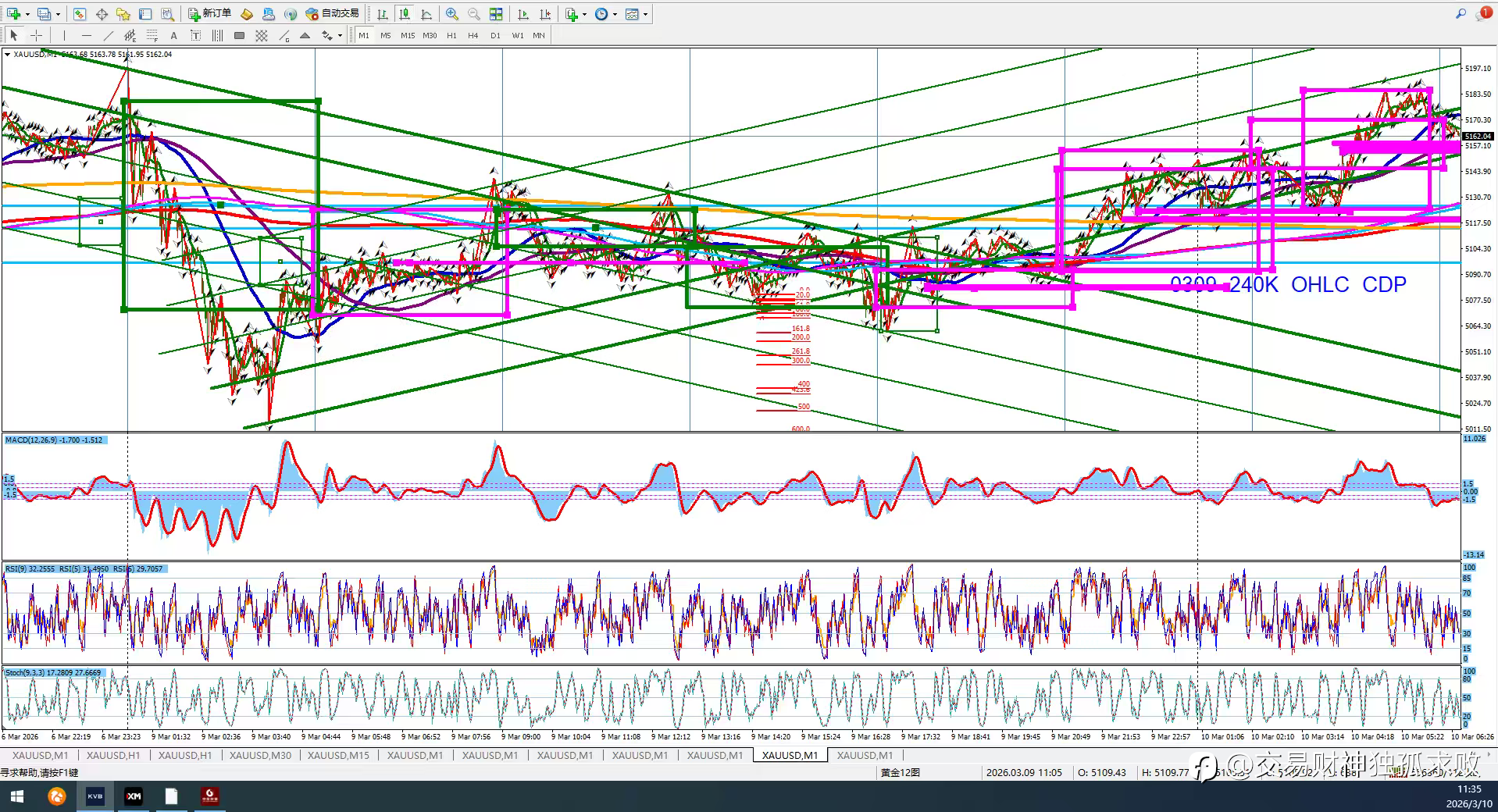Switch to the XAUUSD,M30 chart tab
Screen dimensions: 1498x812
(x=260, y=755)
